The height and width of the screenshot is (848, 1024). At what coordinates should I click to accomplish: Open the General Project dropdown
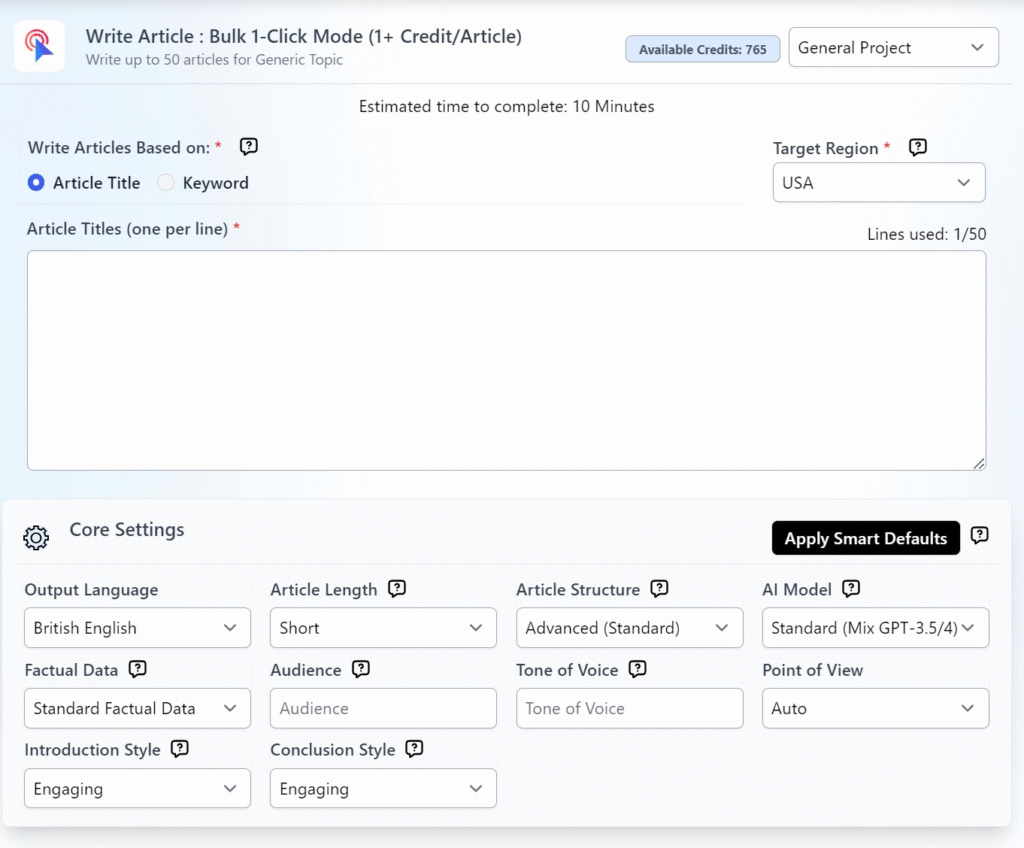[x=893, y=47]
